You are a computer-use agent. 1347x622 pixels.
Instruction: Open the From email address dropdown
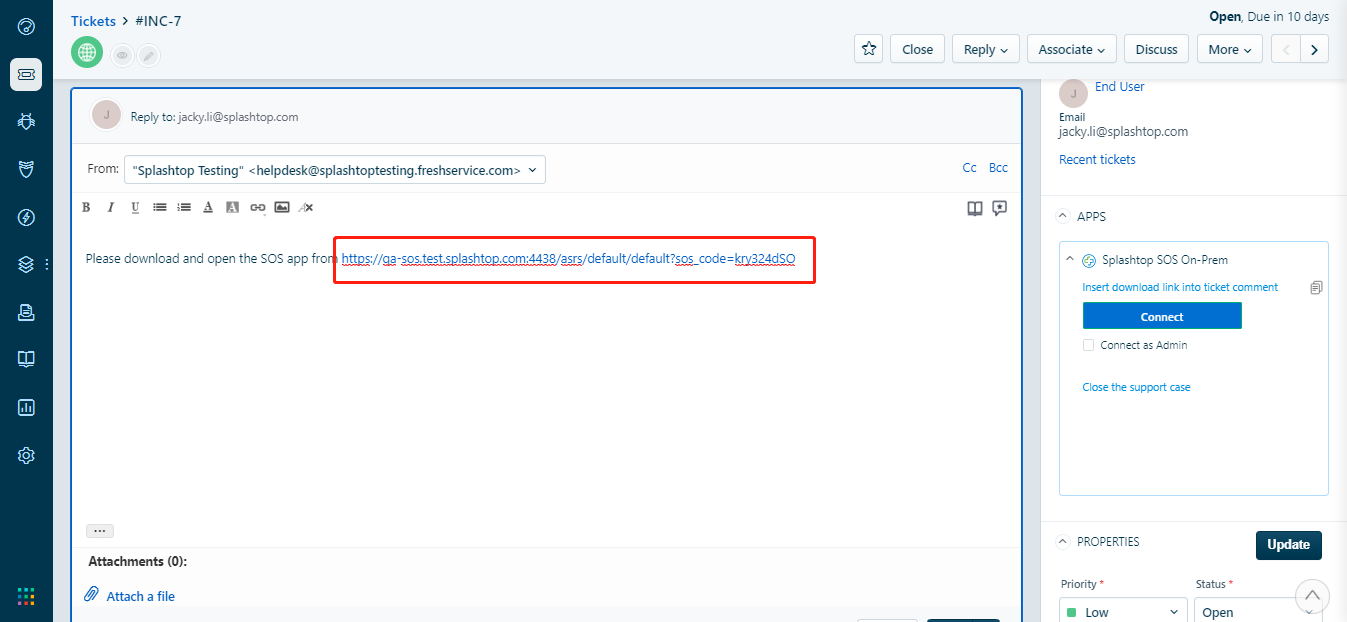[335, 170]
